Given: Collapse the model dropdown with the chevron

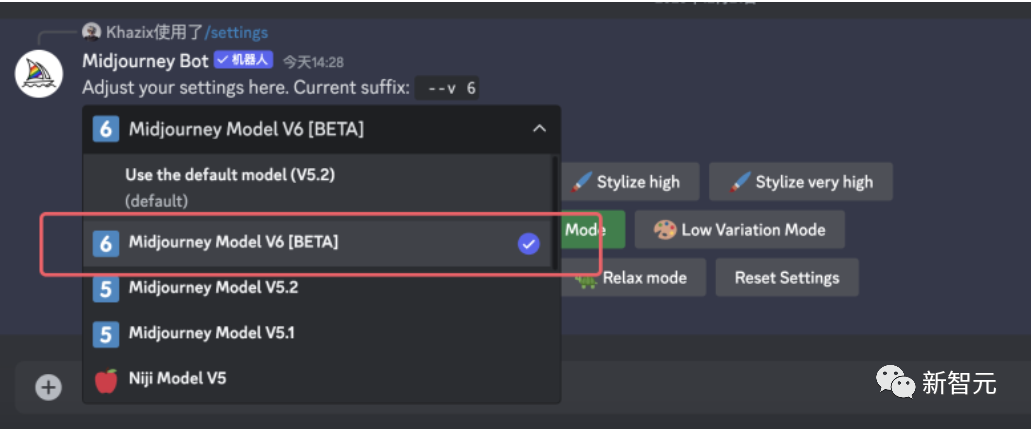Looking at the screenshot, I should click(x=539, y=129).
